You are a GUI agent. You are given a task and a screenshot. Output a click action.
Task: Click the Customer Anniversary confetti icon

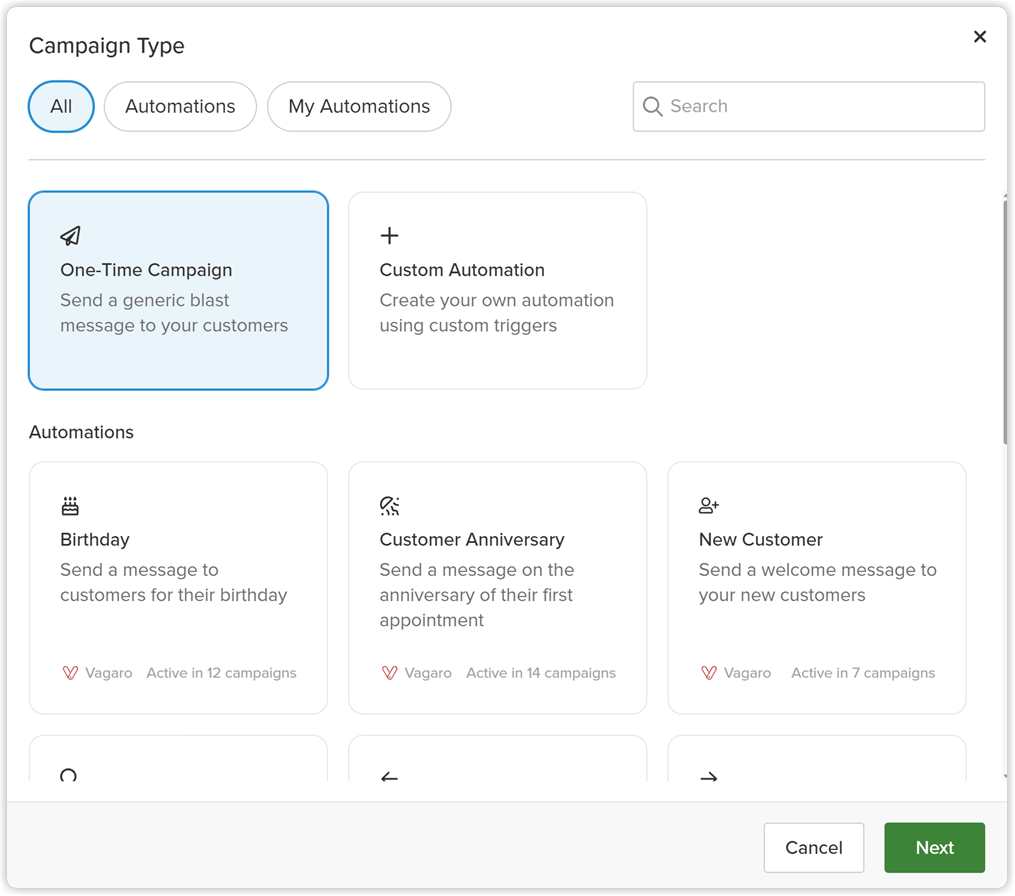click(x=389, y=506)
